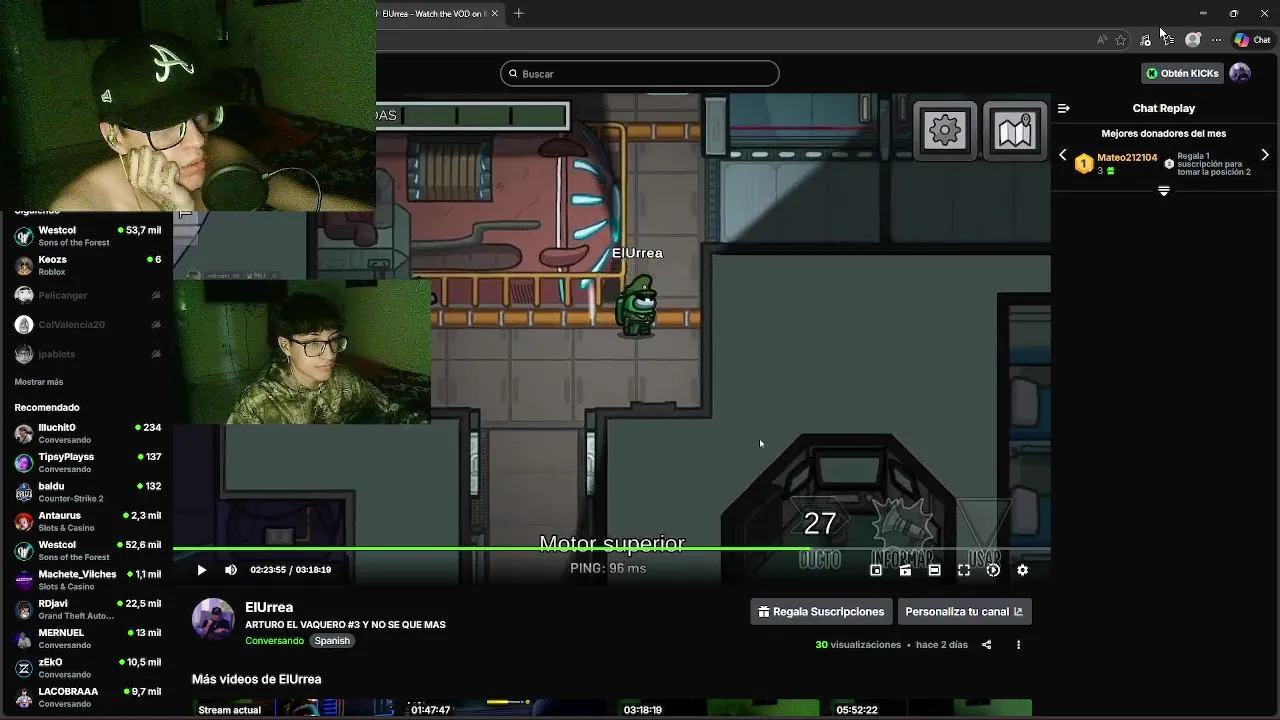Image resolution: width=1280 pixels, height=720 pixels.
Task: Open offline channel ColValencia20
Action: [87, 324]
